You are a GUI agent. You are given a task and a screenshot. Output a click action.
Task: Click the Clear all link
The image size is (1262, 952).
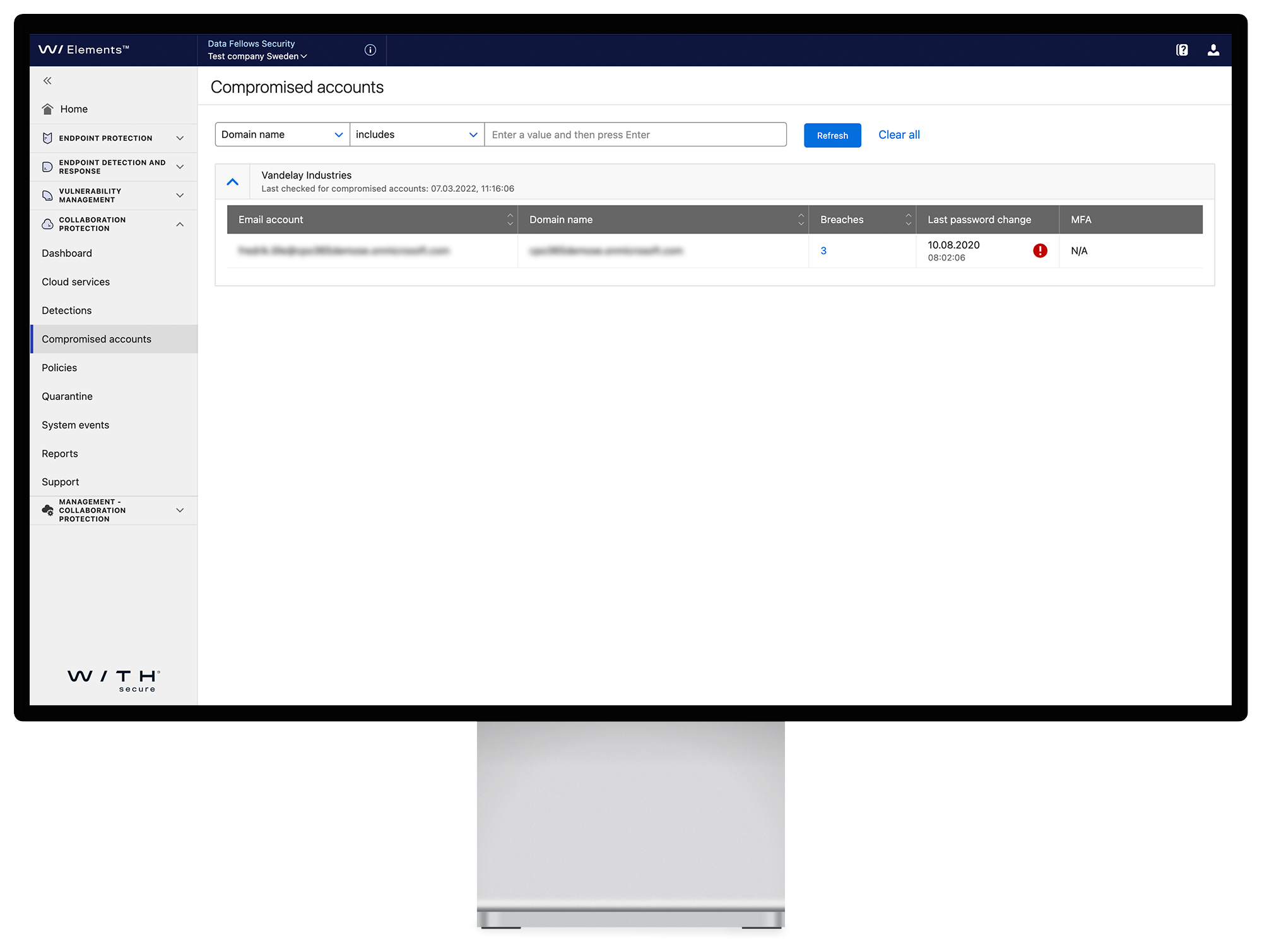pos(899,134)
